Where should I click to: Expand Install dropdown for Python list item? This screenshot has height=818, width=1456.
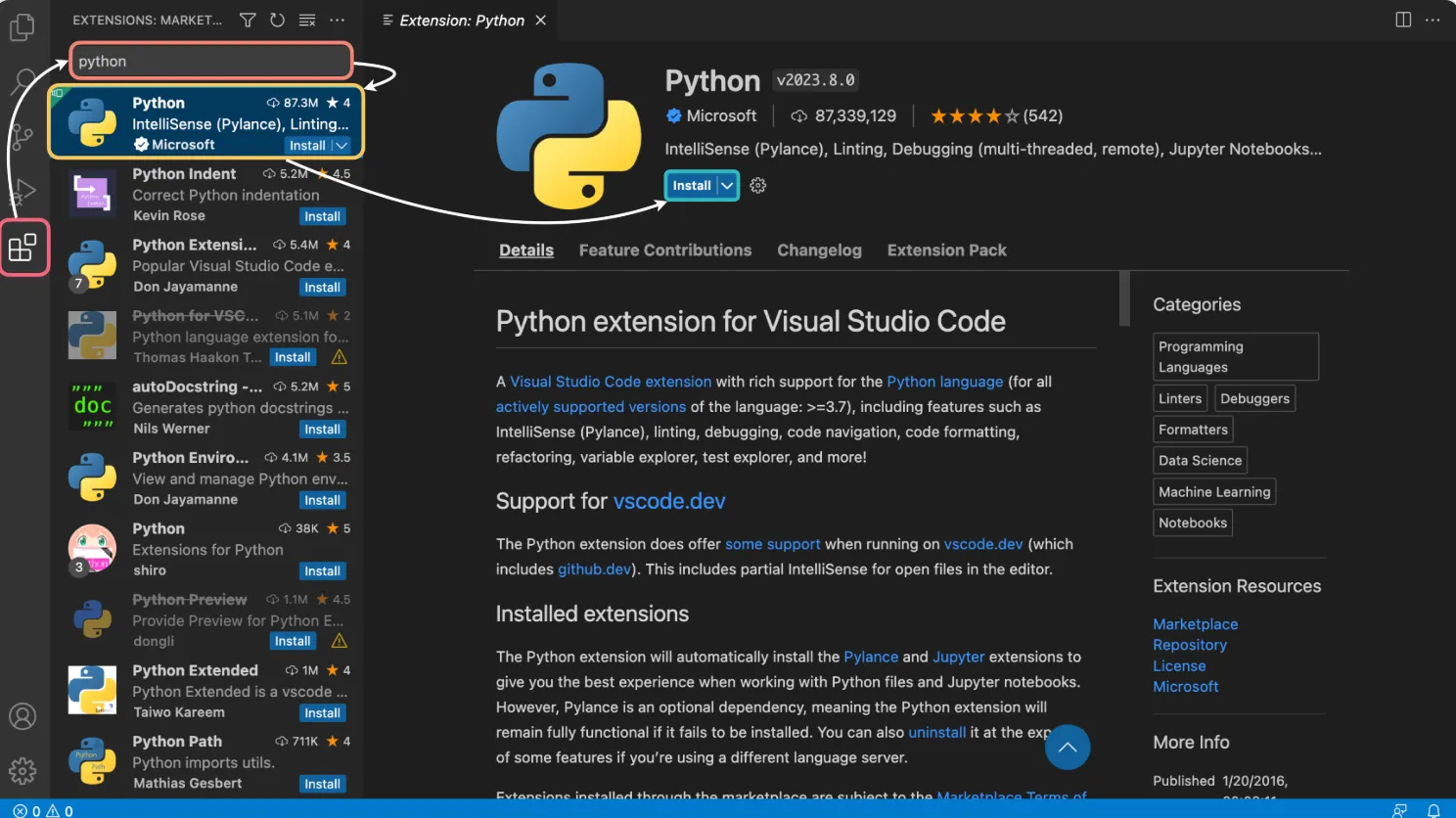pos(341,146)
